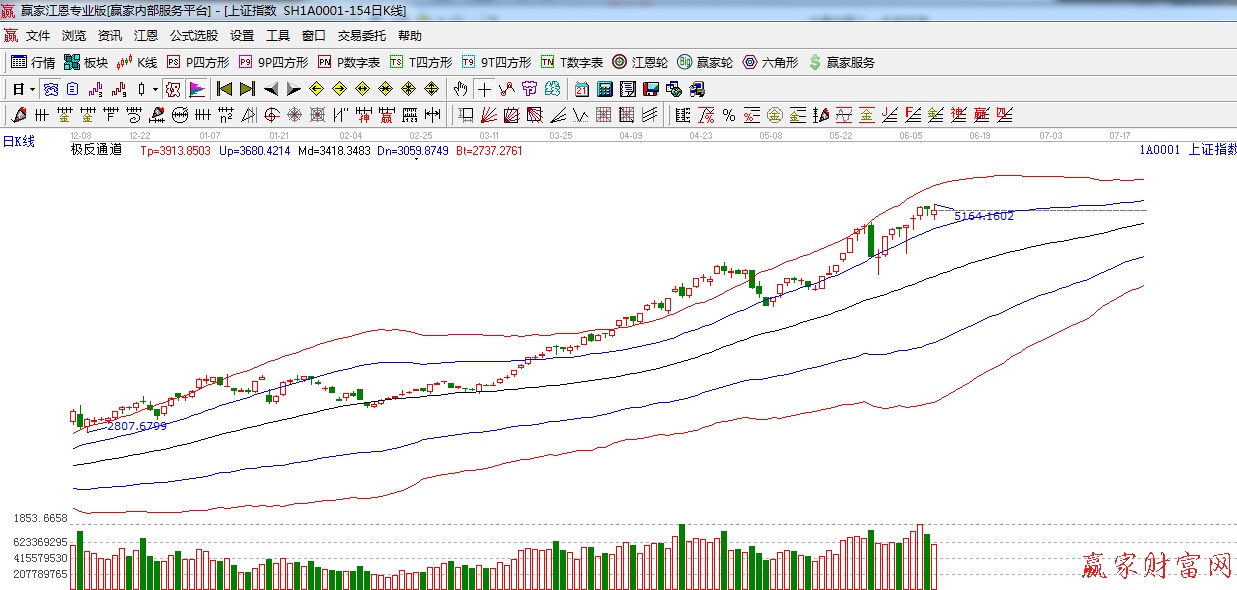The width and height of the screenshot is (1237, 590).
Task: Open the 江恩 menu
Action: pos(146,35)
